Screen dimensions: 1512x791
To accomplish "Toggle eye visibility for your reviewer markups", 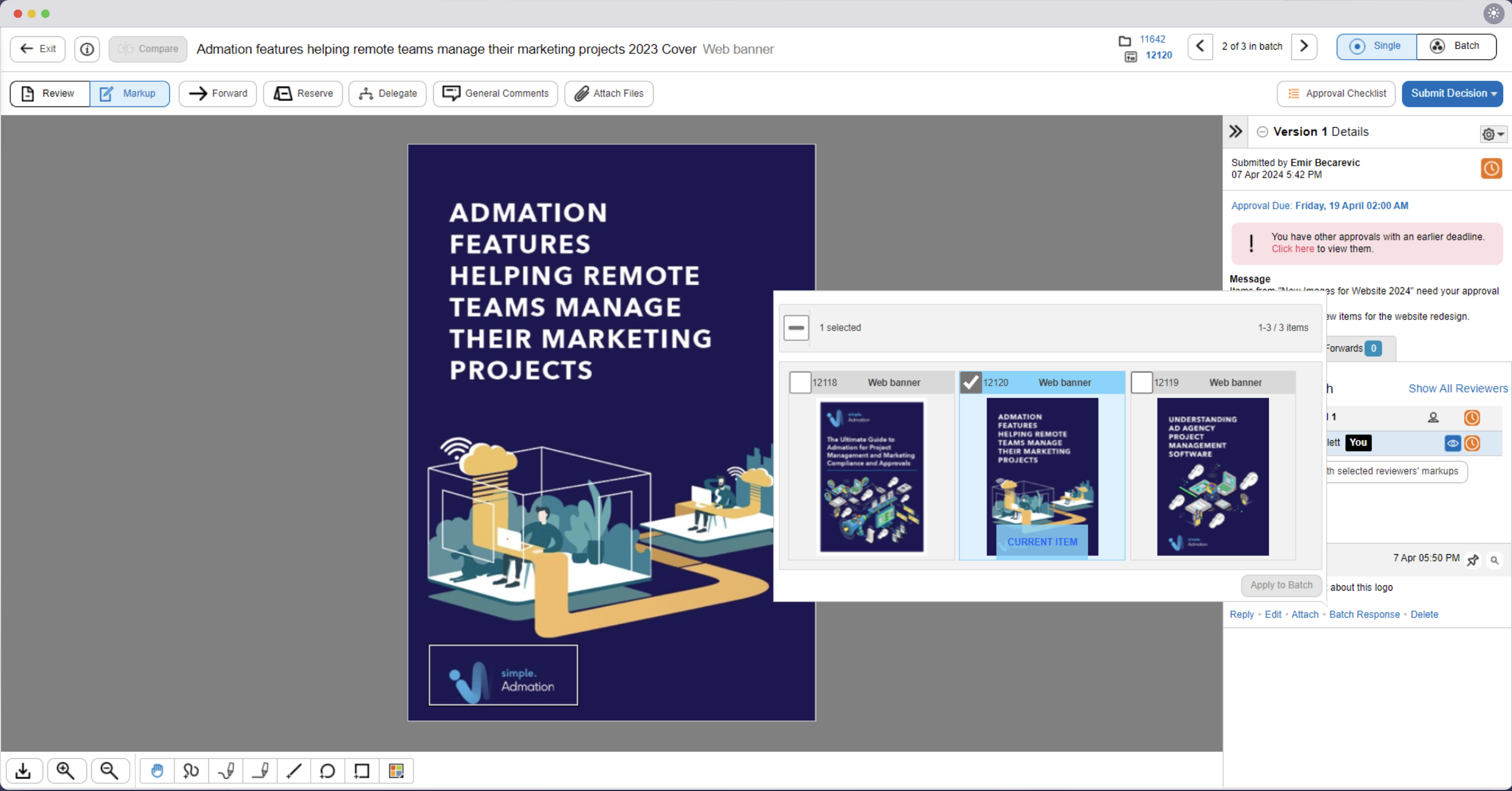I will 1452,443.
